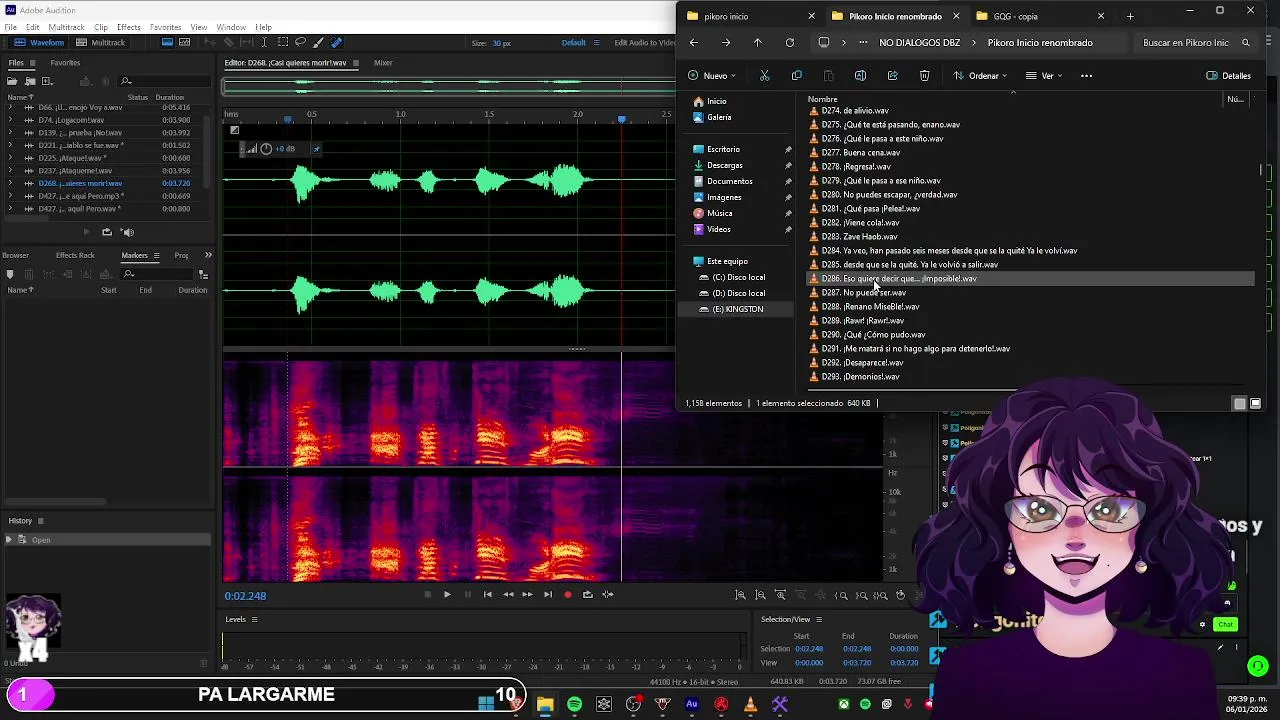Image resolution: width=1280 pixels, height=720 pixels.
Task: Click the Zoom In Amplitude icon
Action: pos(740,595)
